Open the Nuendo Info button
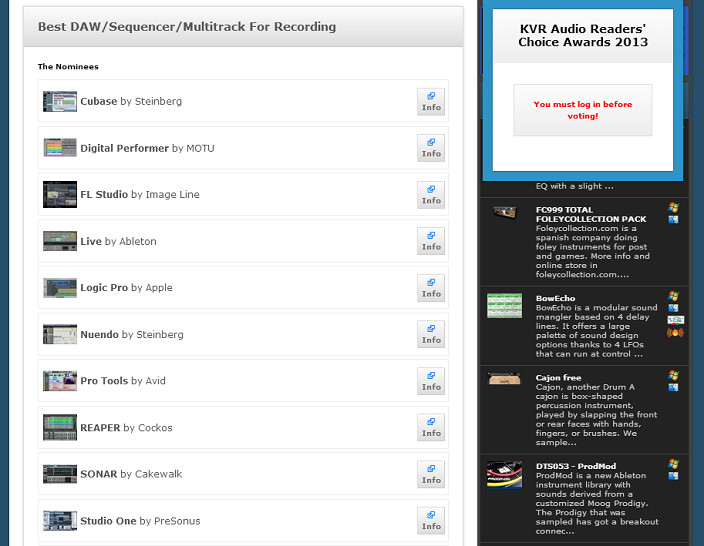Image resolution: width=704 pixels, height=546 pixels. tap(431, 334)
